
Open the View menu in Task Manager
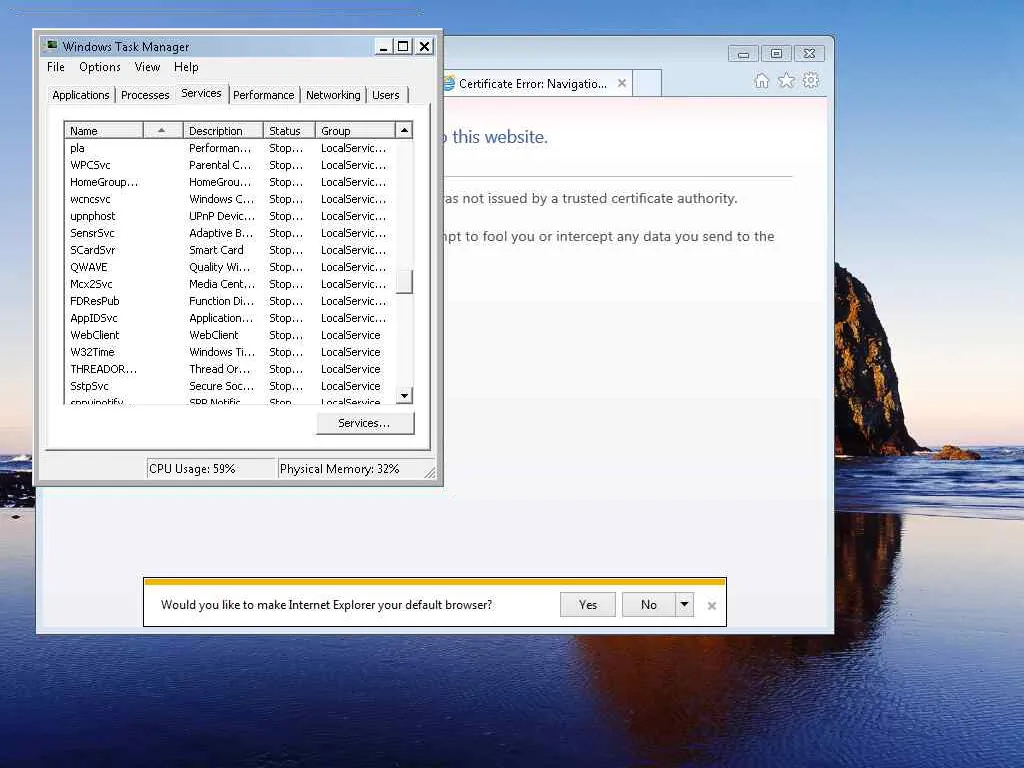click(147, 67)
